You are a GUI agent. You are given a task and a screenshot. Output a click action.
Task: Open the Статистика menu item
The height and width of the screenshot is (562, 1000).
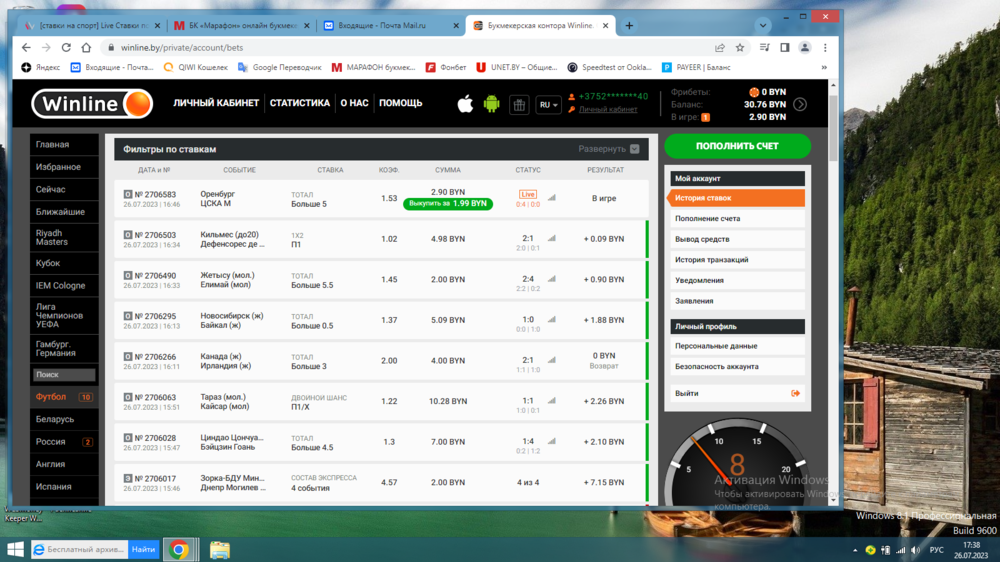299,103
